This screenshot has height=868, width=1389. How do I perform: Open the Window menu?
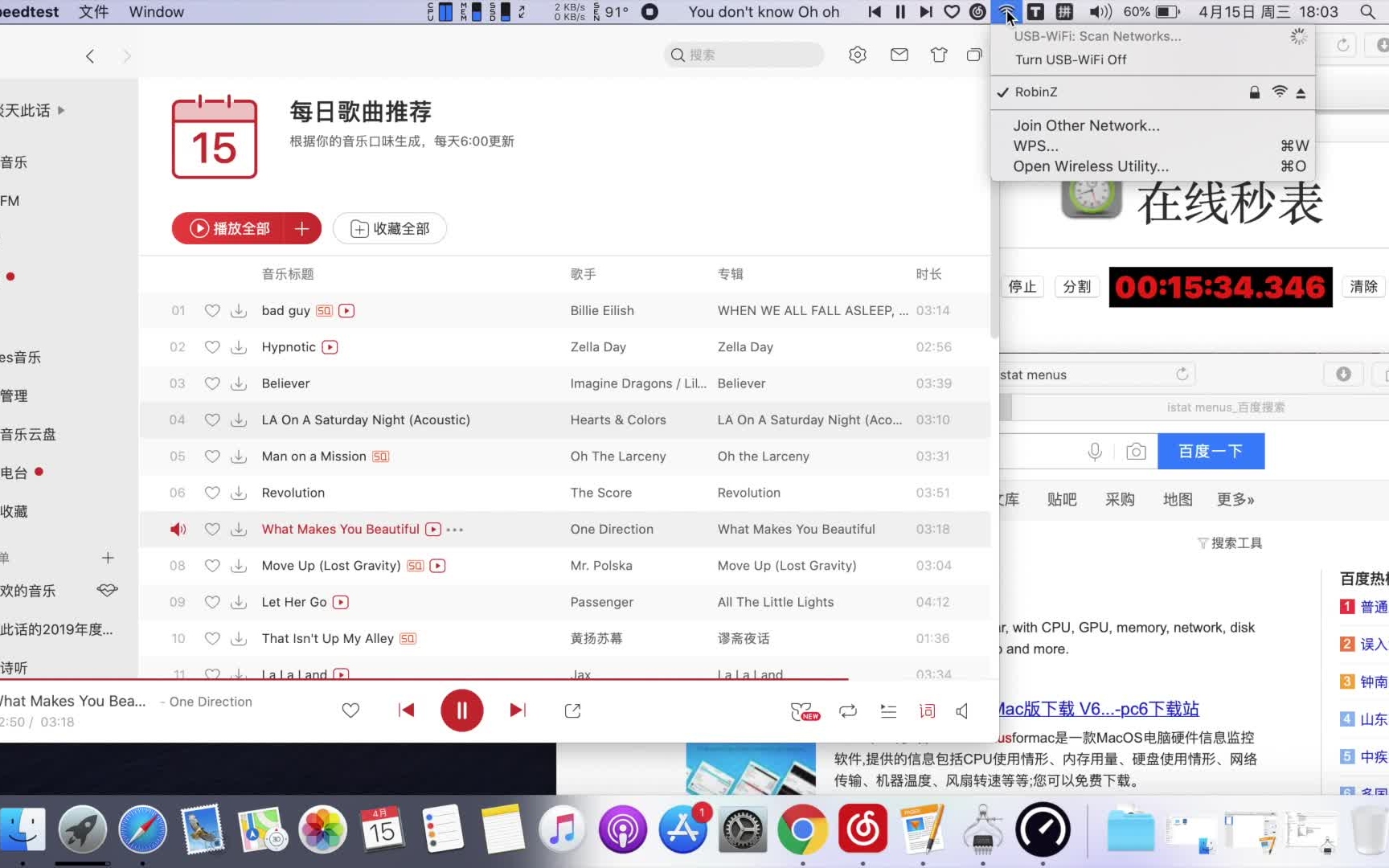pos(156,12)
